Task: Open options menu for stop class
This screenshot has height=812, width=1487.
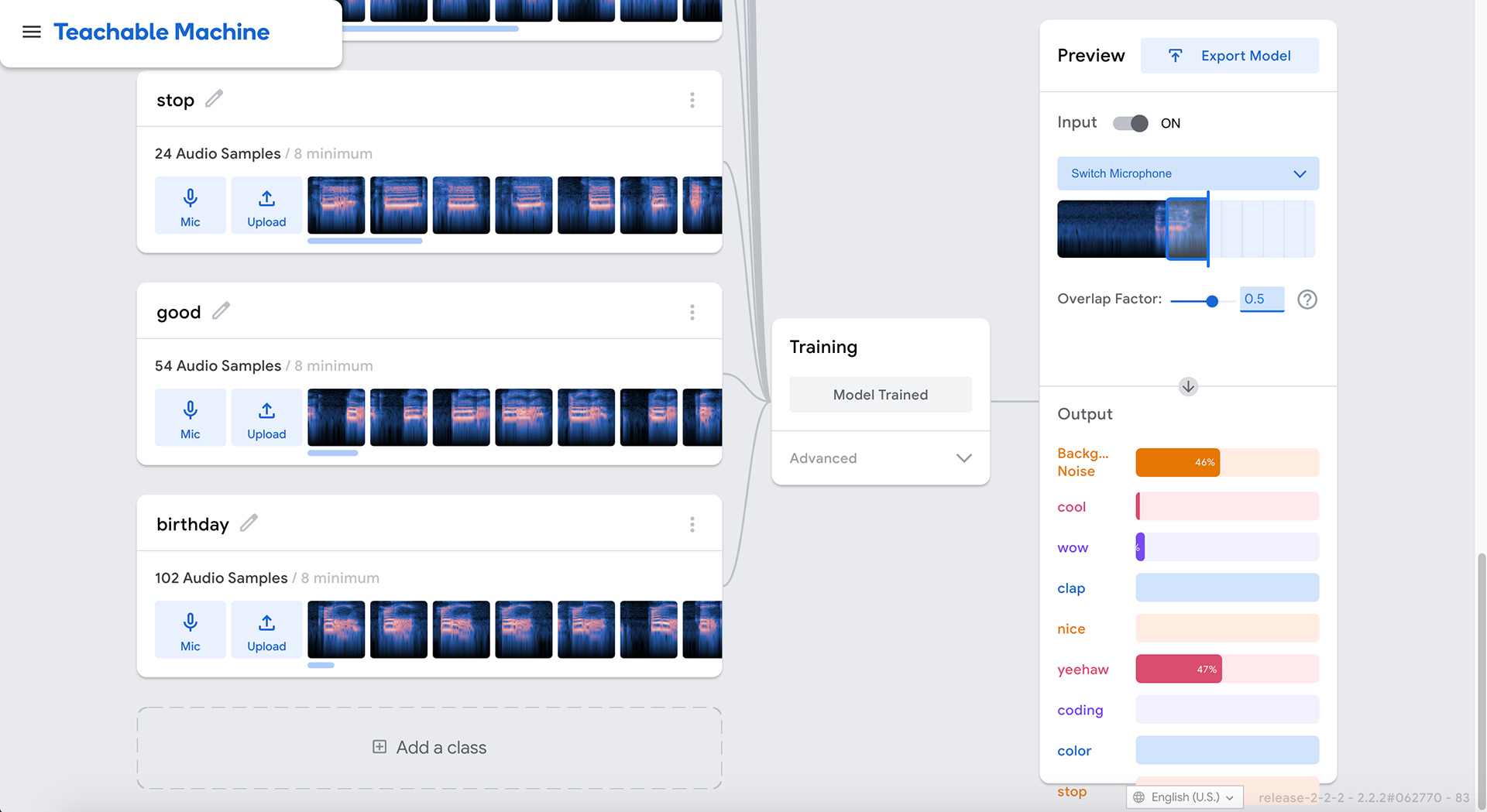Action: coord(692,100)
